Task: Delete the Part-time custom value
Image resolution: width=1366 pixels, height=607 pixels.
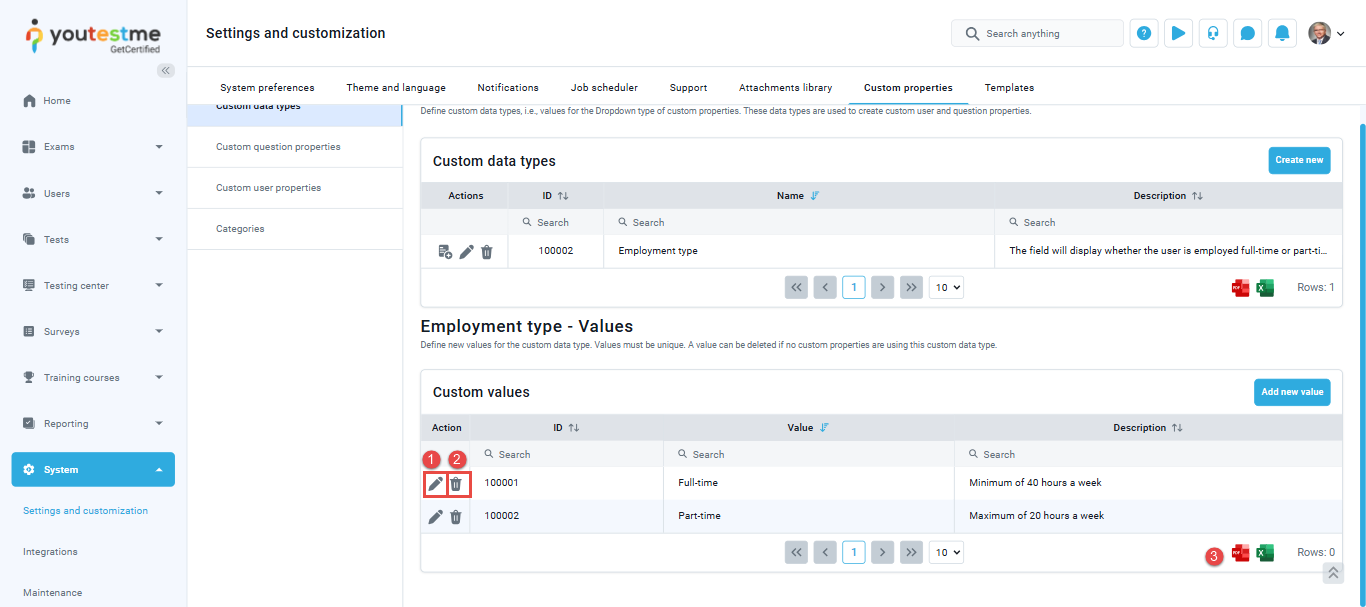Action: pyautogui.click(x=456, y=517)
